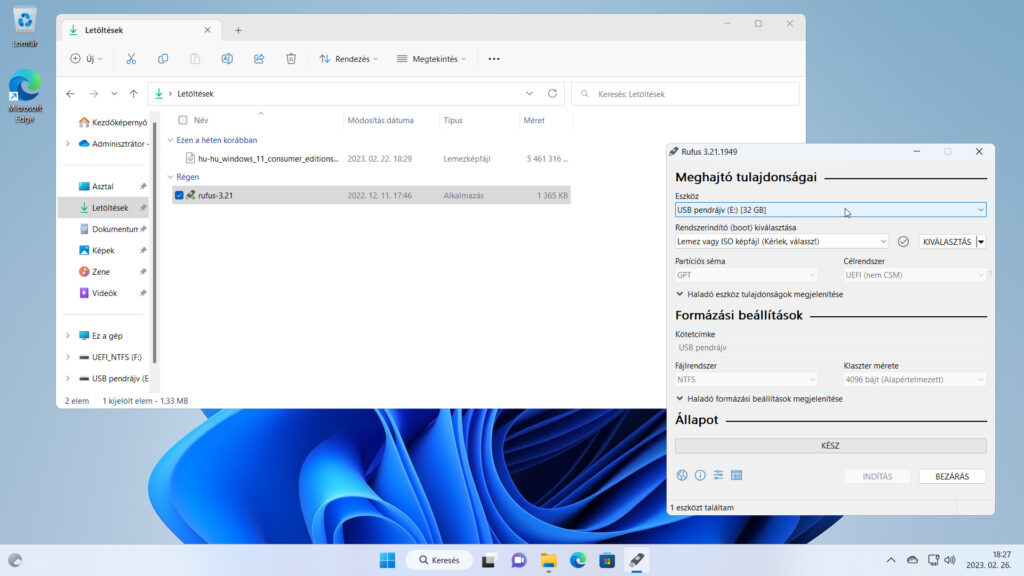This screenshot has width=1024, height=576.
Task: Open Rufus log icon
Action: [737, 475]
